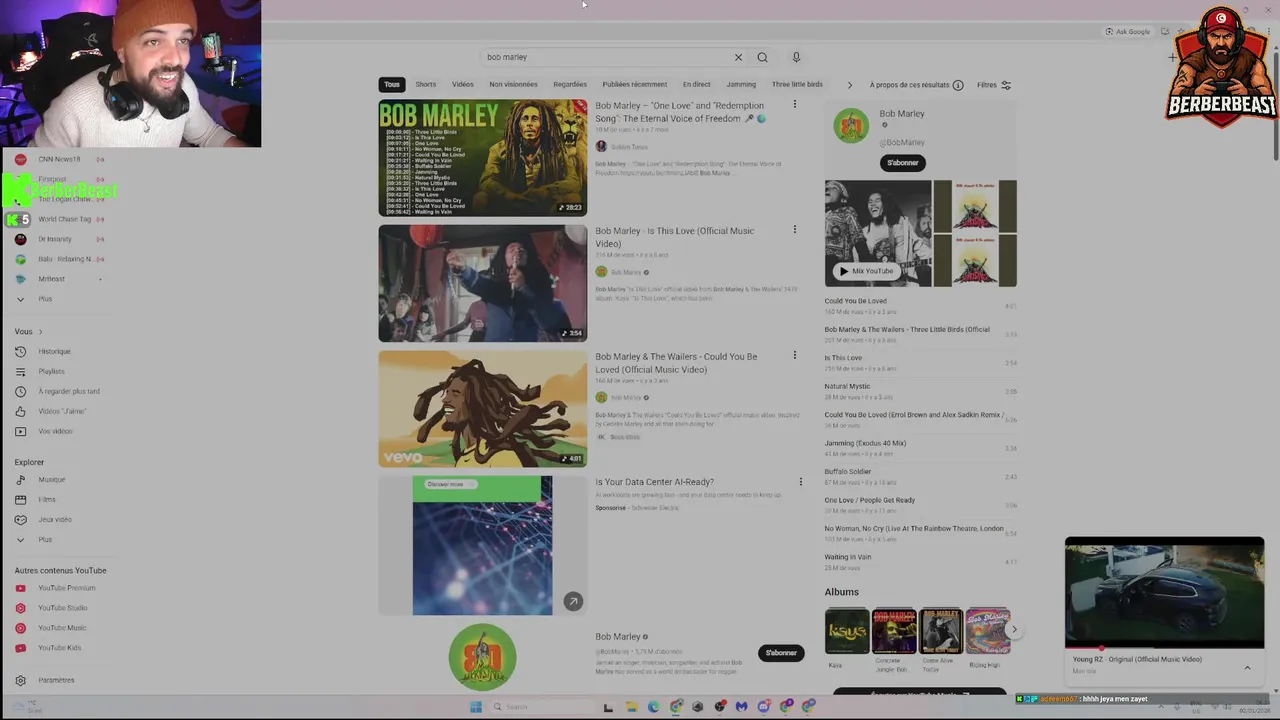
Task: Open Vidéos "J'aime" liked videos
Action: click(x=62, y=411)
